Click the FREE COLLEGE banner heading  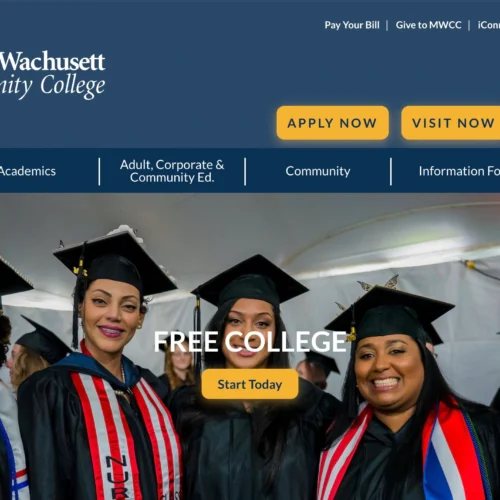[250, 342]
